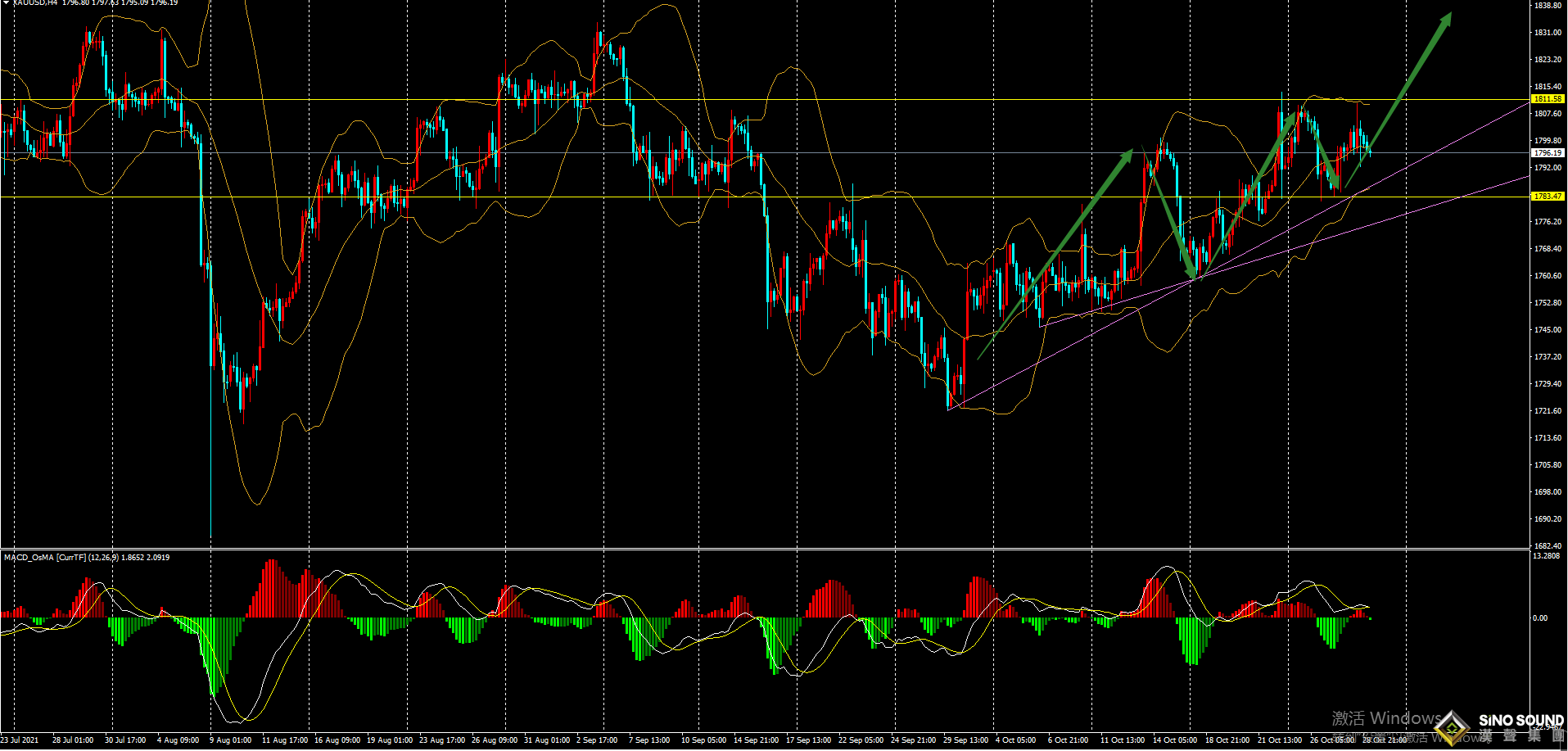Click the SINO SOUND watermark text
The image size is (1568, 751).
[1521, 721]
